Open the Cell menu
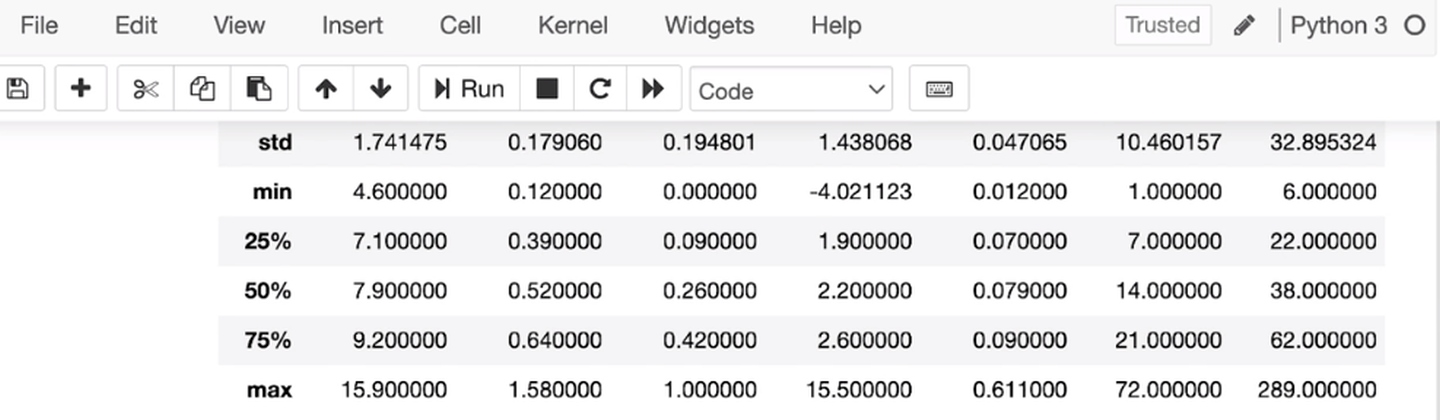The width and height of the screenshot is (1440, 420). [460, 26]
